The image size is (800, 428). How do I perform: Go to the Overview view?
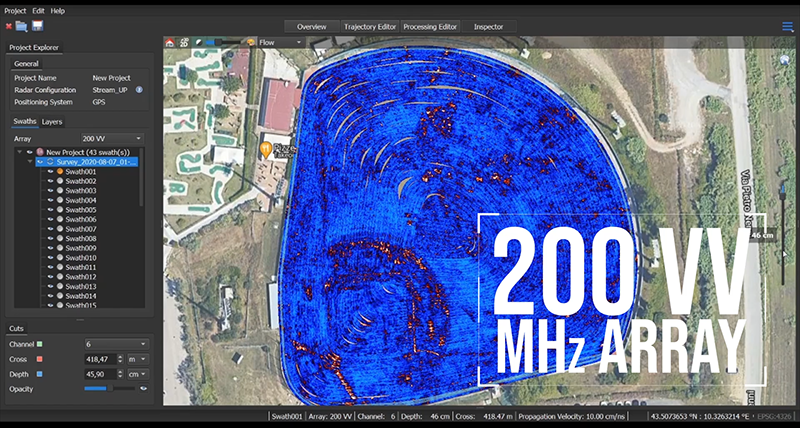tap(312, 27)
